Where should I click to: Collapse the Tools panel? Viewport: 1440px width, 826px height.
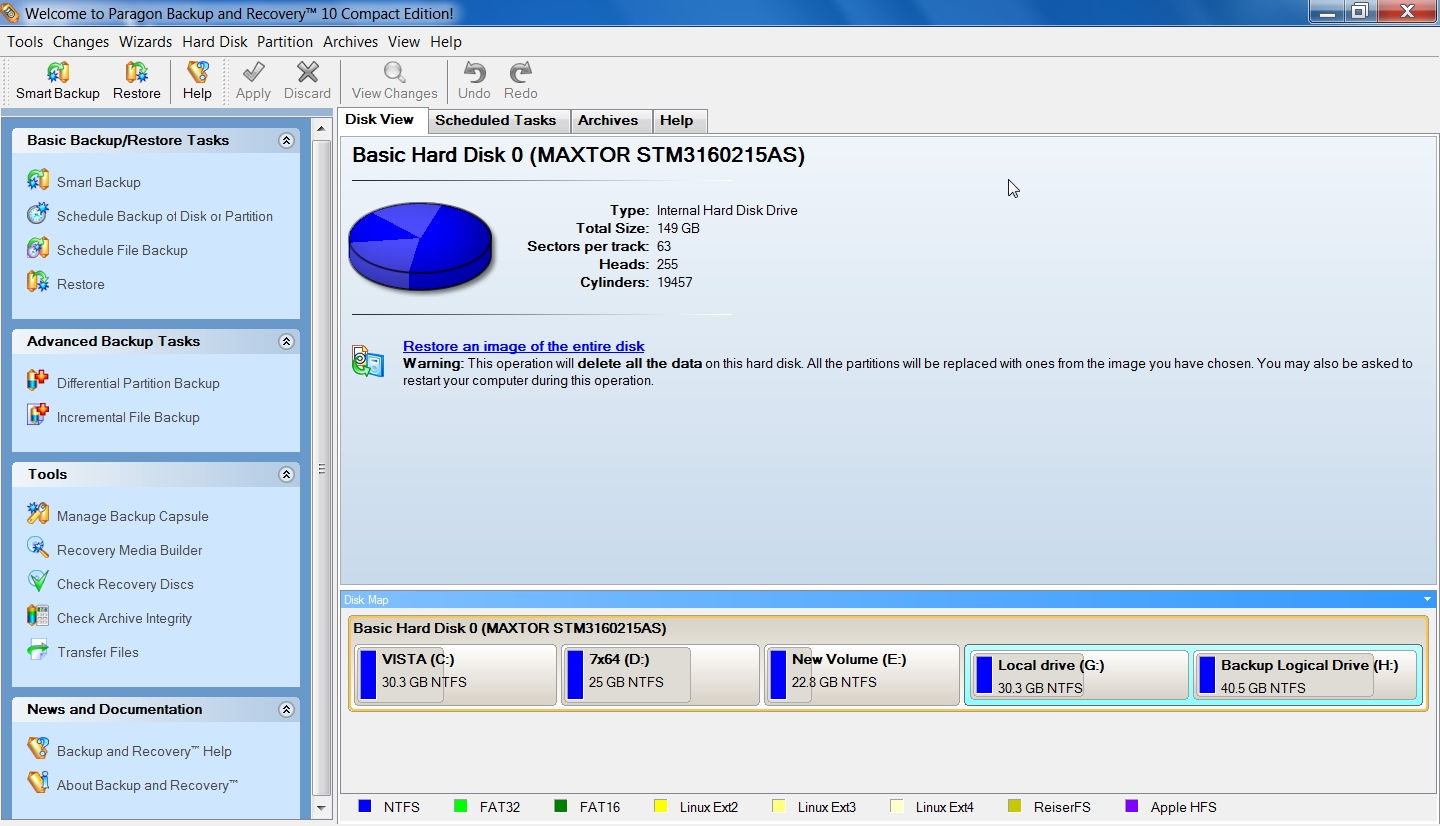coord(286,475)
